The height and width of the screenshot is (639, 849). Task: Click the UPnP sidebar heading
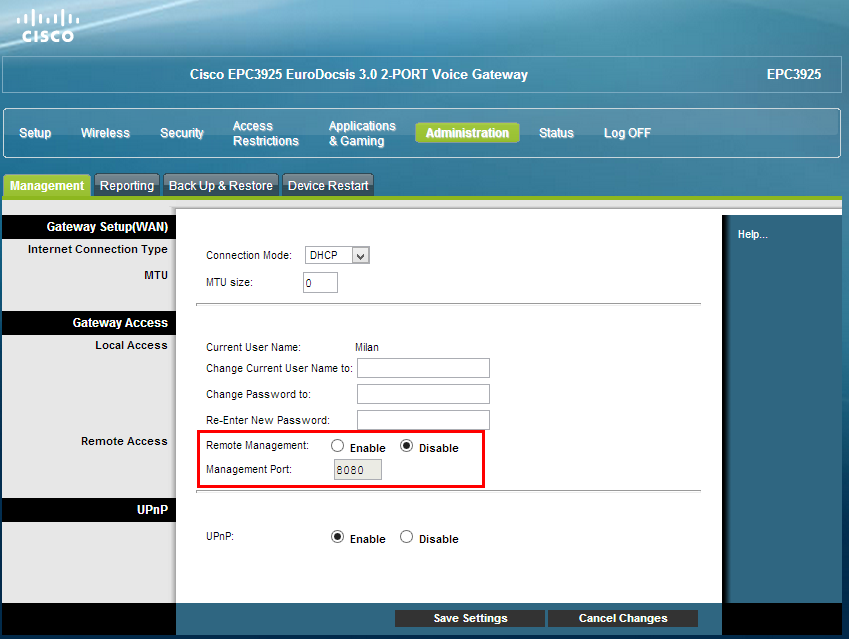pyautogui.click(x=153, y=510)
